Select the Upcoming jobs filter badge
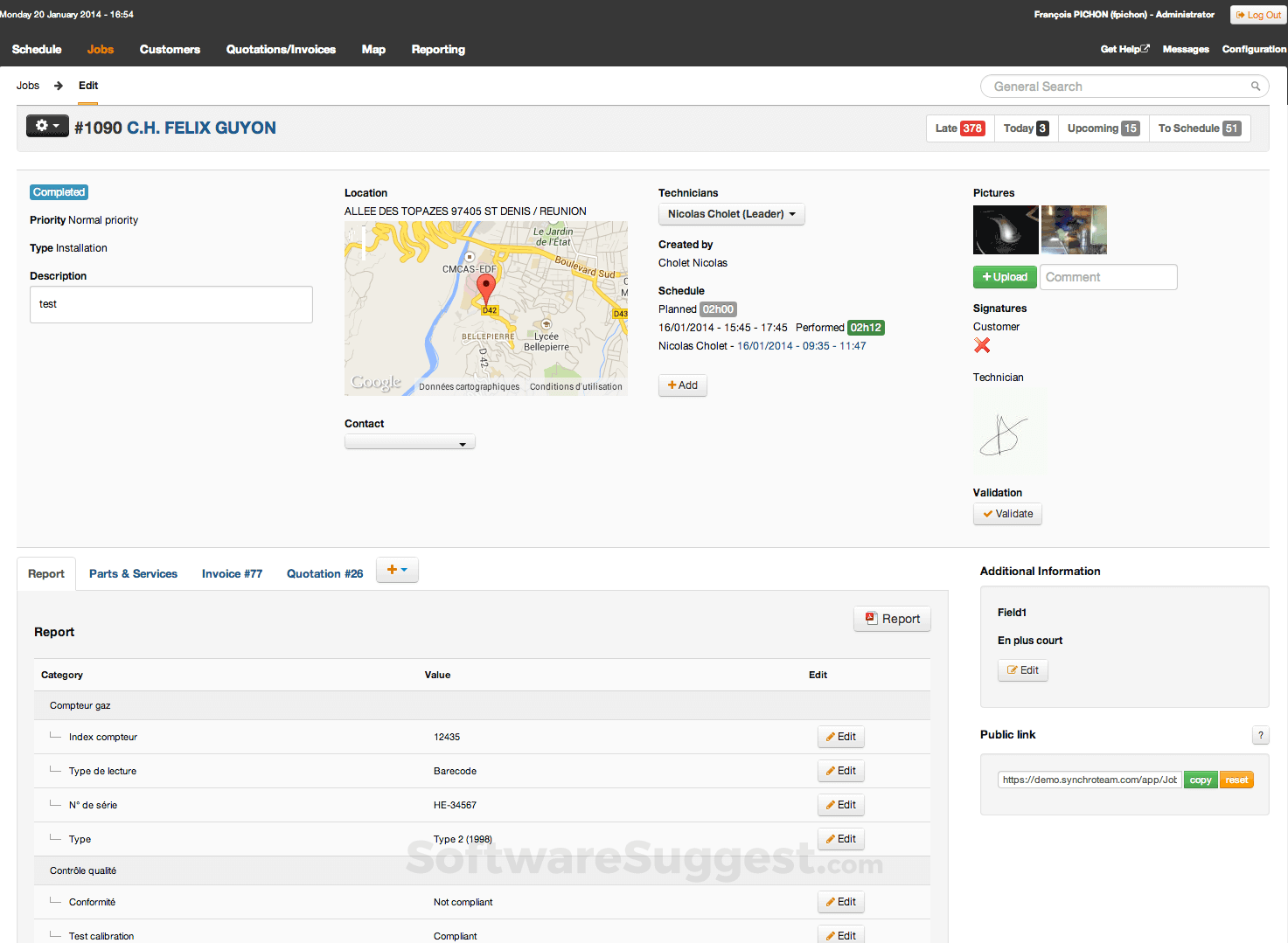Viewport: 1288px width, 943px height. [1102, 128]
